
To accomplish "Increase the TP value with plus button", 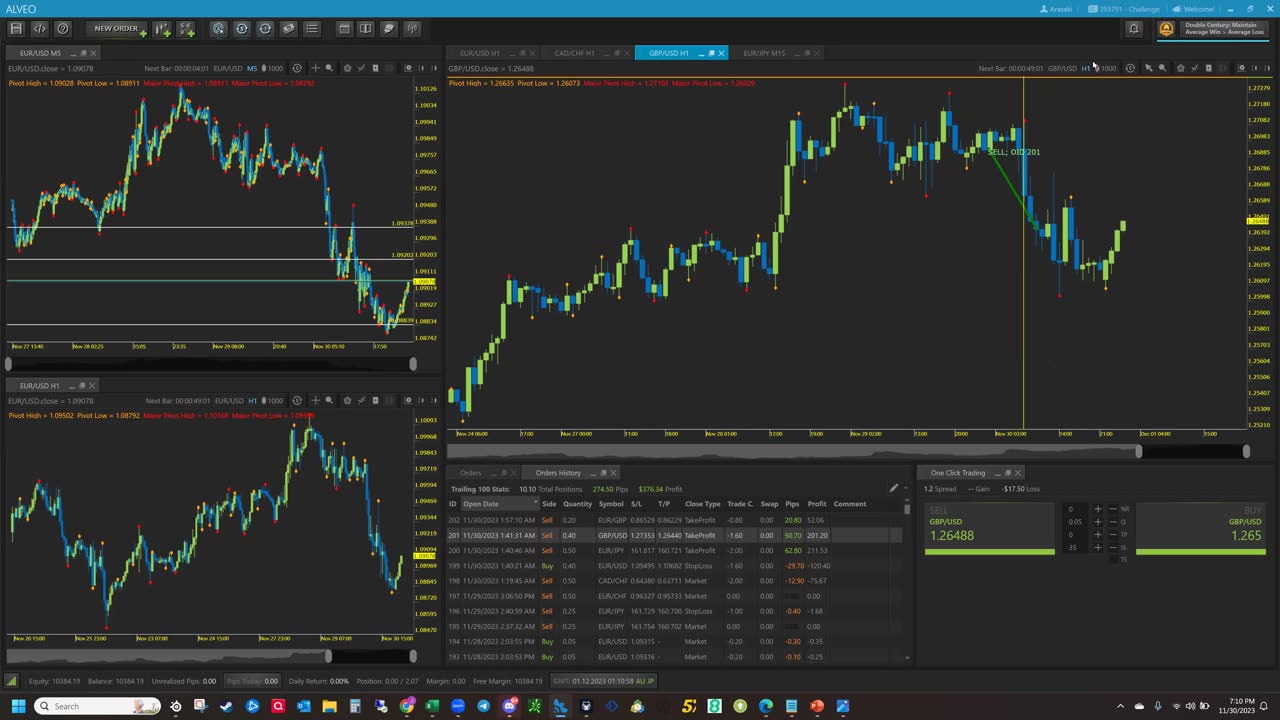I will point(1098,535).
